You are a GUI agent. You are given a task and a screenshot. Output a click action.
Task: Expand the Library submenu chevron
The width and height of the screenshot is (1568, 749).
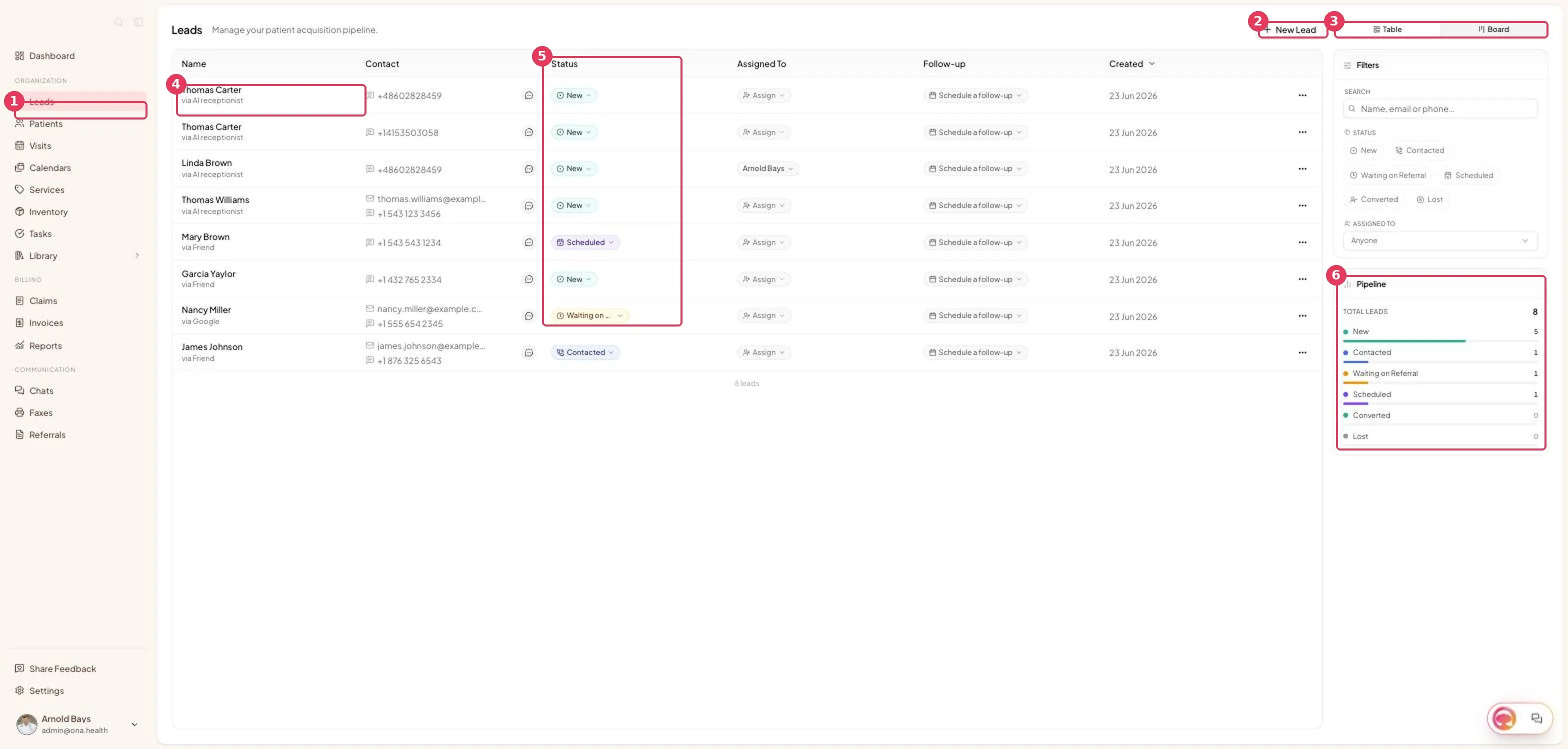137,255
